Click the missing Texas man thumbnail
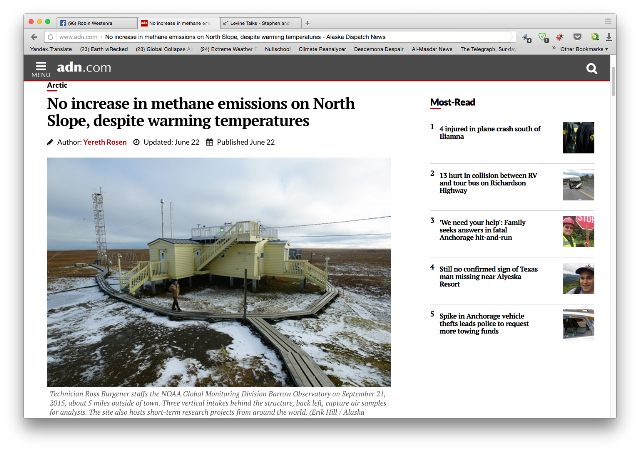Screen dimensions: 640x452 click(578, 278)
